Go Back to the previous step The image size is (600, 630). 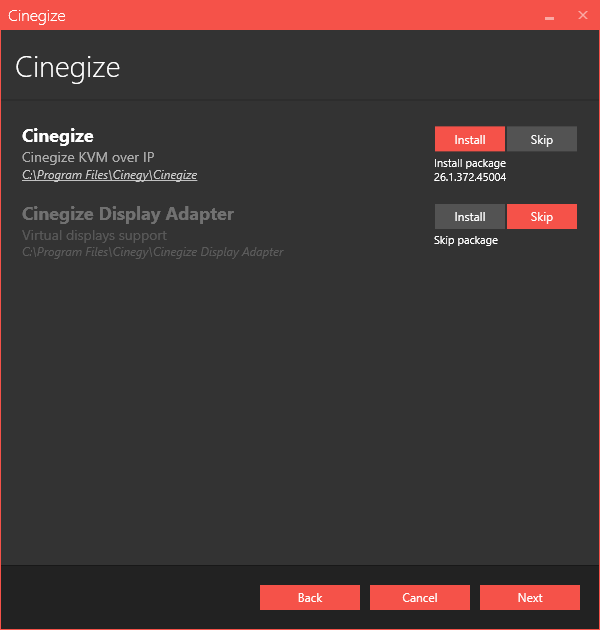tap(310, 597)
